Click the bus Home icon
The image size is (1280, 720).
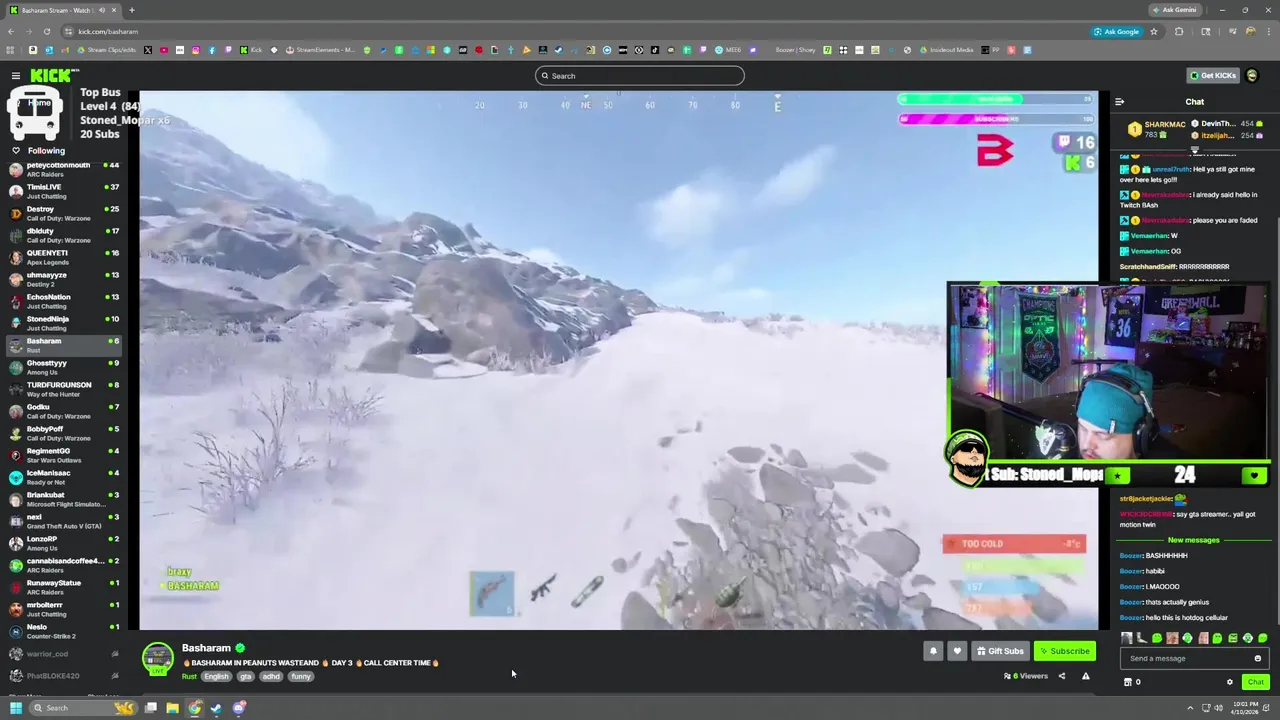(x=36, y=113)
